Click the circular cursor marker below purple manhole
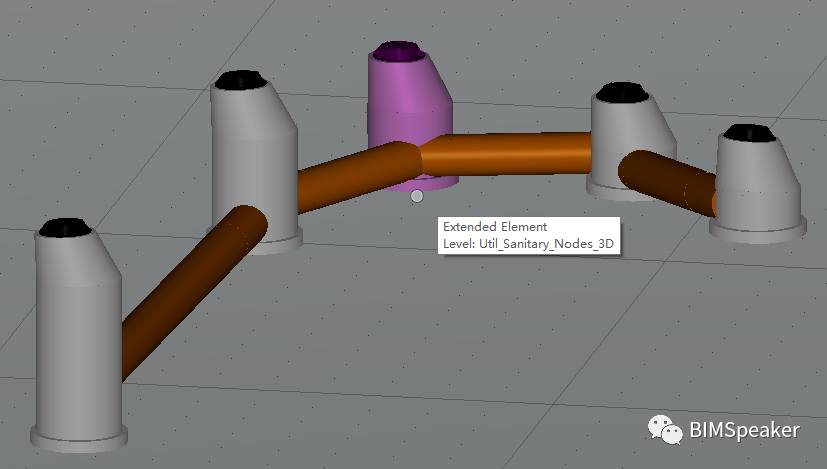This screenshot has width=827, height=469. 417,196
